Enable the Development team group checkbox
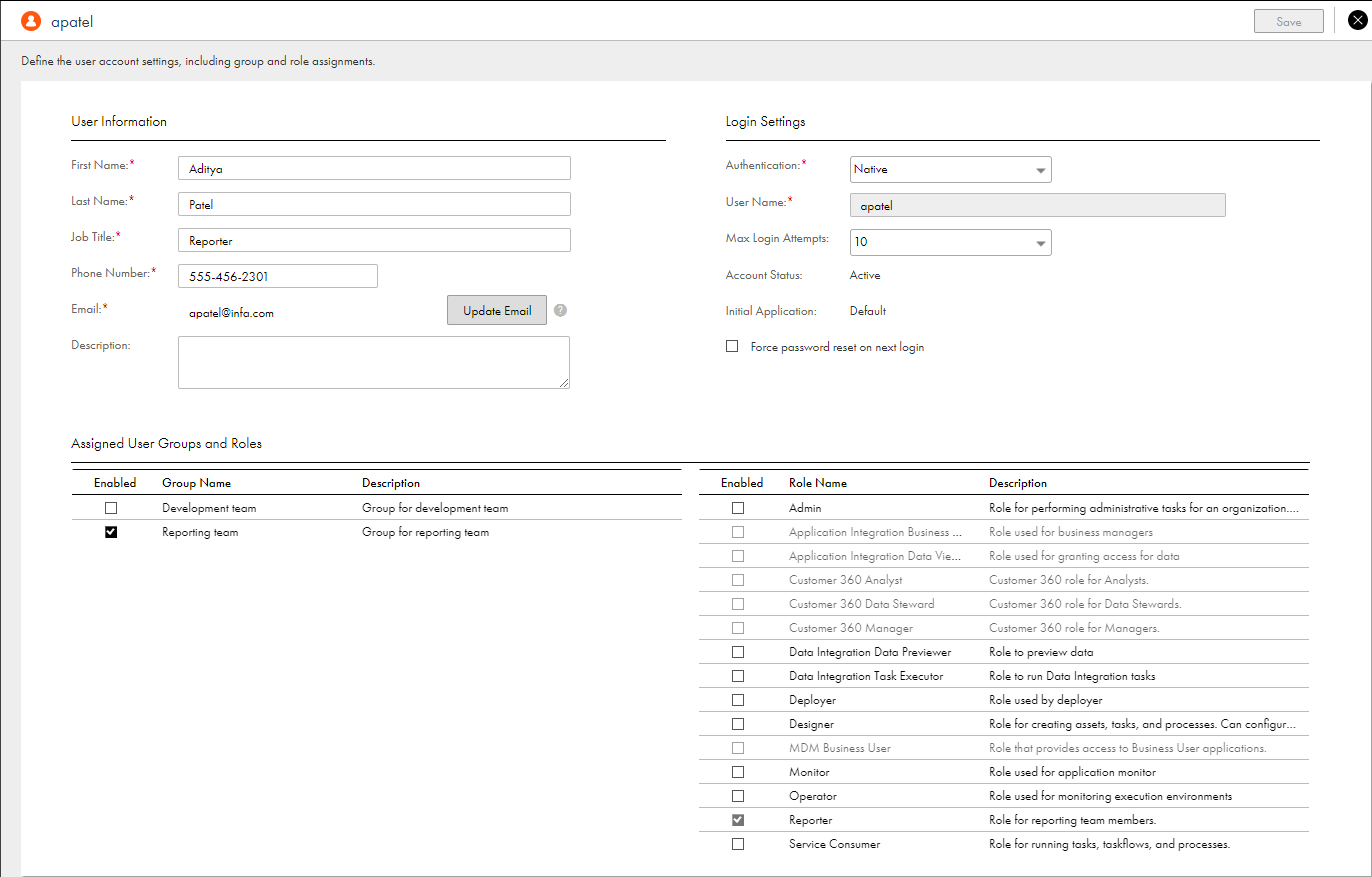Screen dimensions: 1372x877 coord(111,508)
